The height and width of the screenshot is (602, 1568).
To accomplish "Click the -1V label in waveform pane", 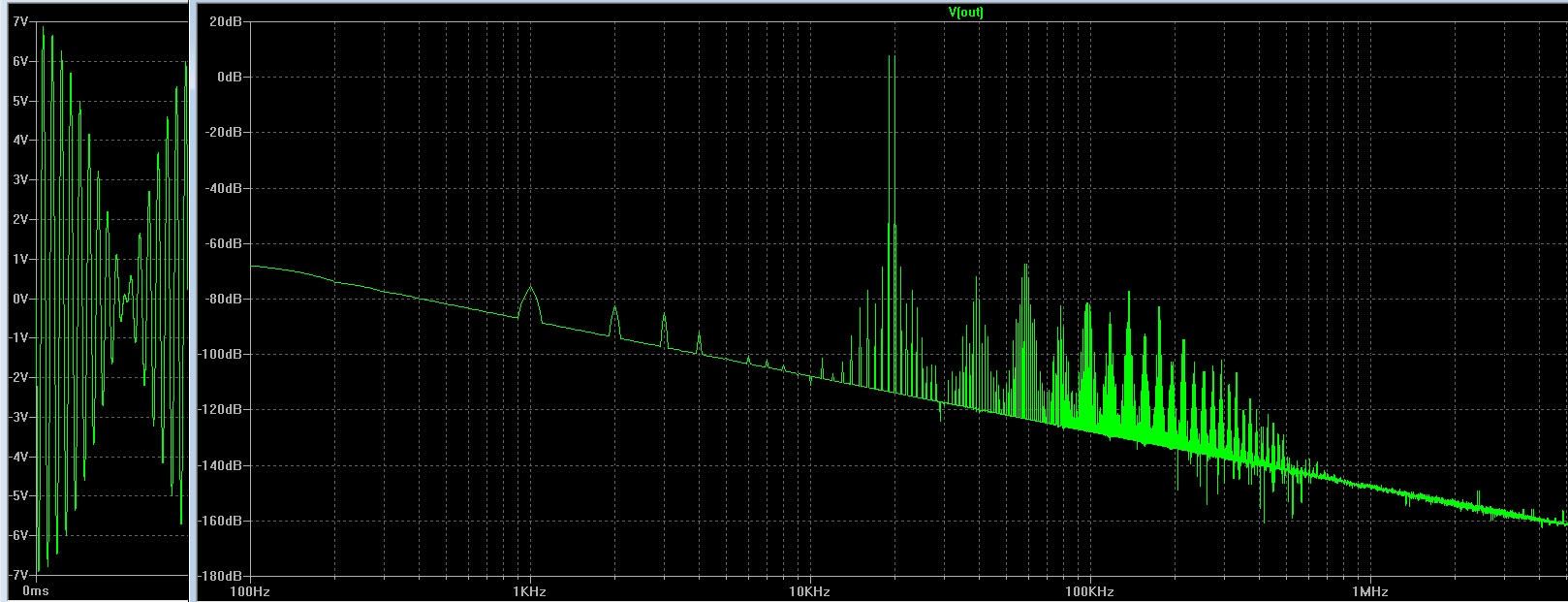I will coord(18,338).
